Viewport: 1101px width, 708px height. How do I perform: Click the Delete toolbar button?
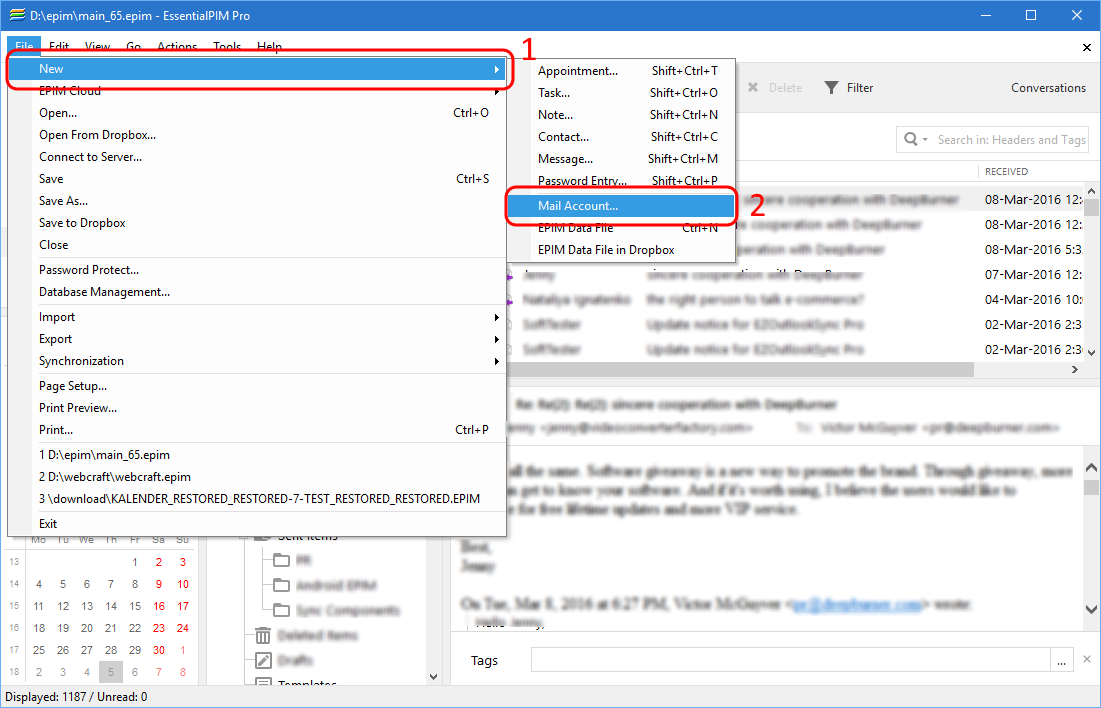click(774, 88)
